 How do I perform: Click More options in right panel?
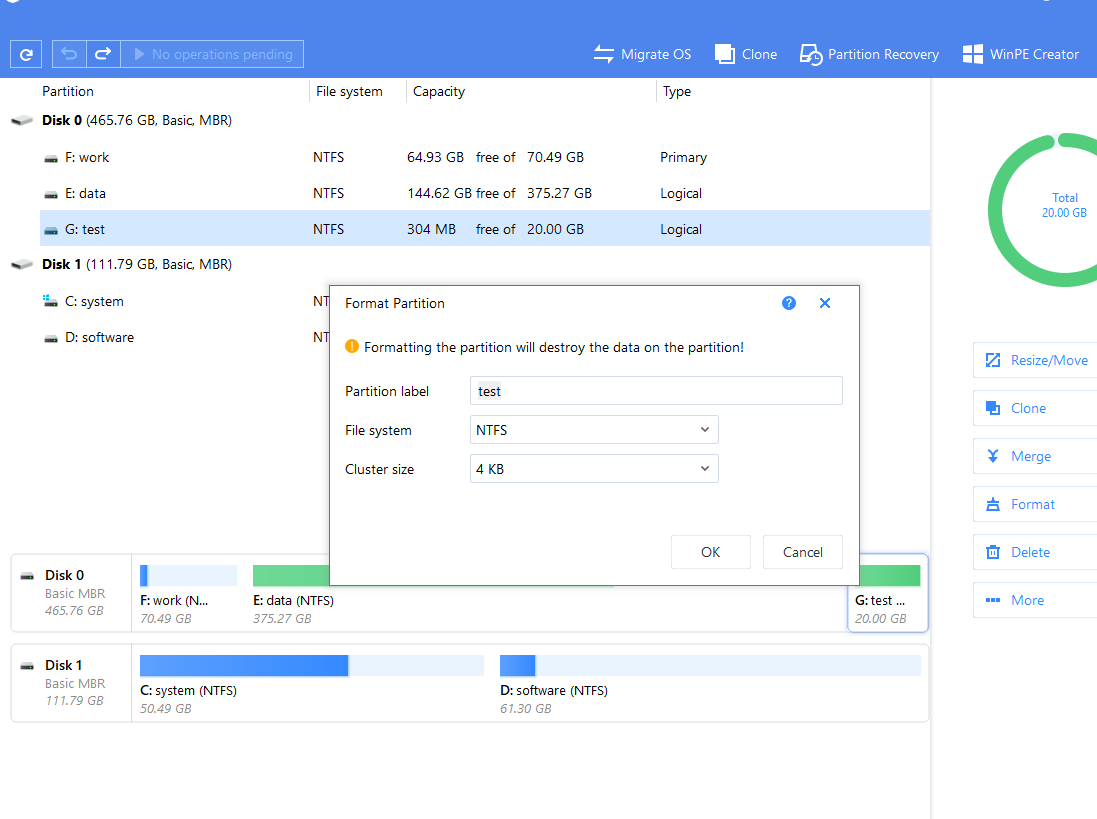pos(1035,600)
